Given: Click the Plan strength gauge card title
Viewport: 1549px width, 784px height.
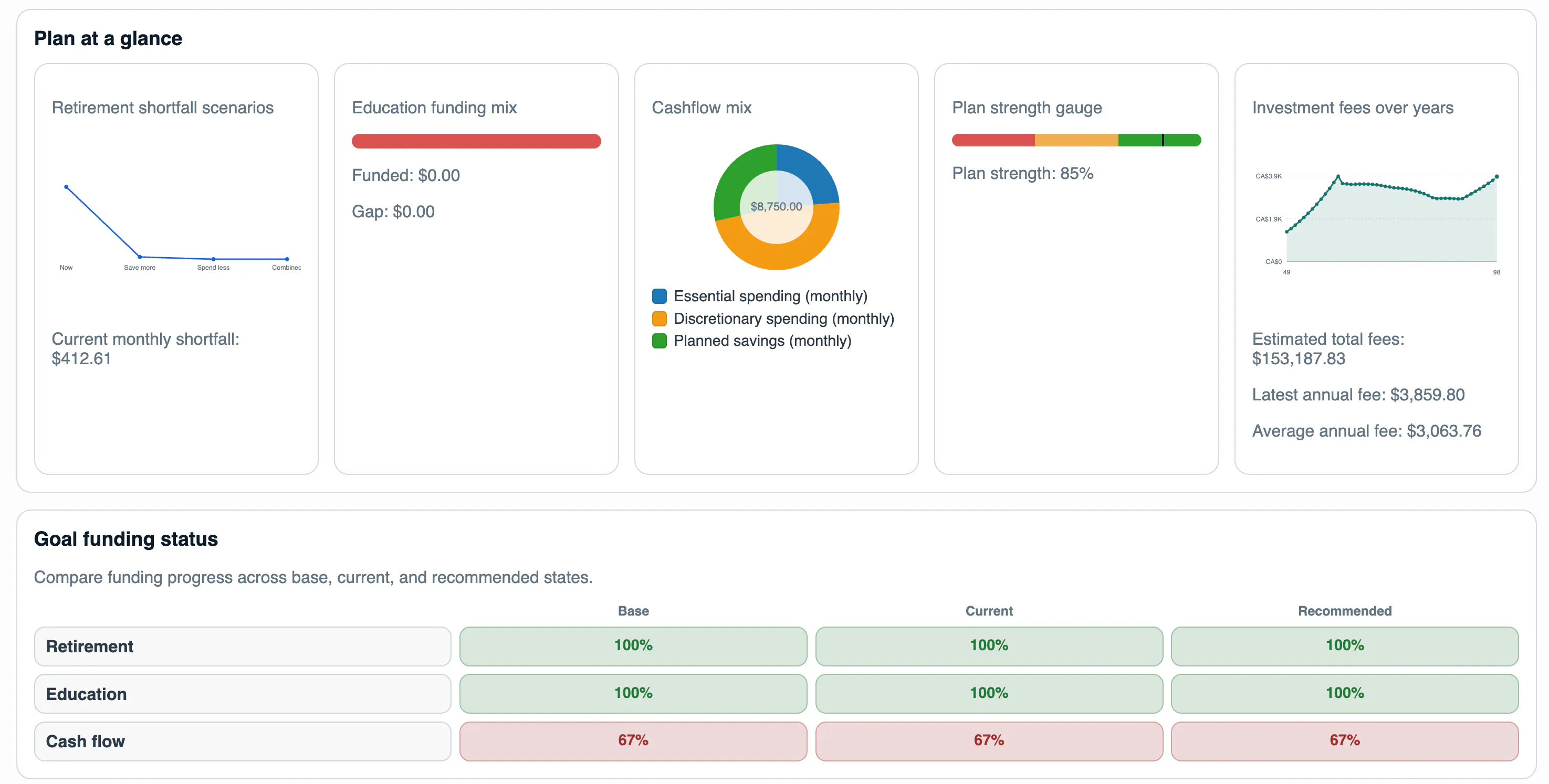Looking at the screenshot, I should [x=1027, y=108].
